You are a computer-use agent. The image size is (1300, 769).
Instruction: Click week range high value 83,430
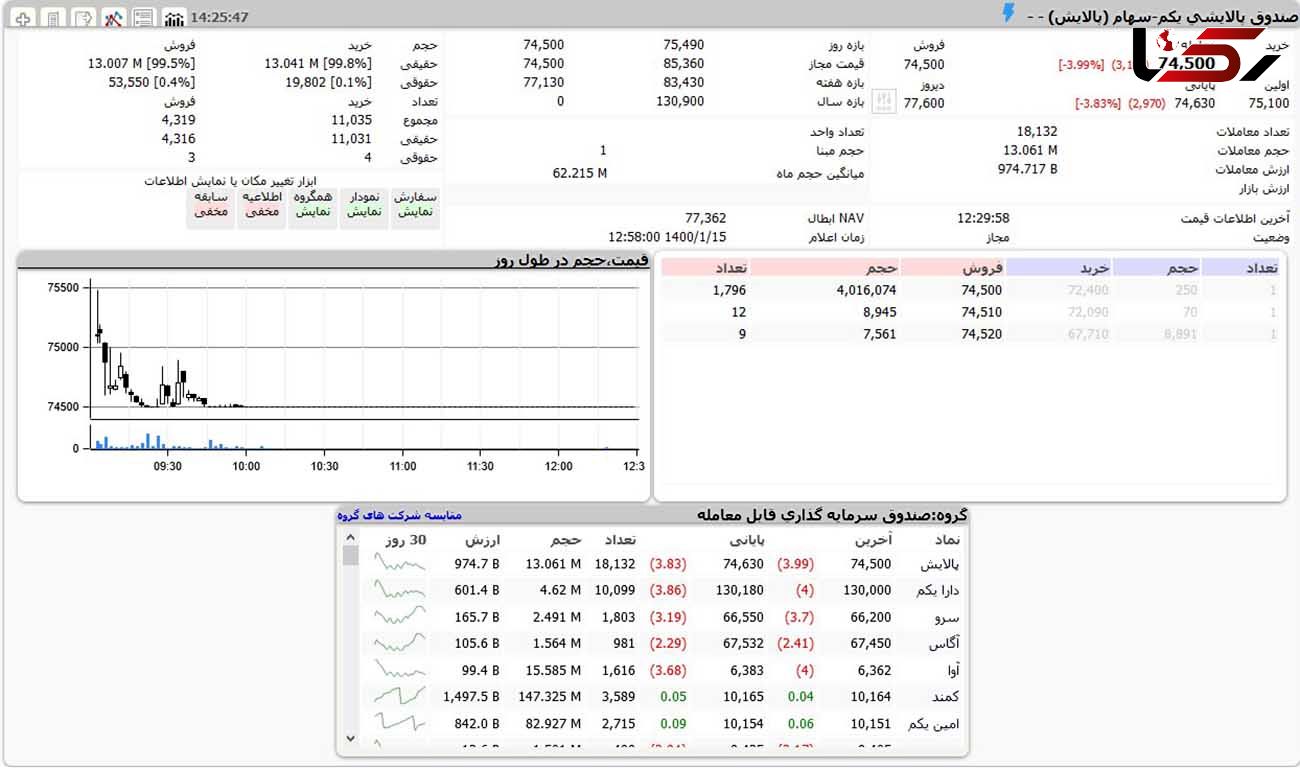(683, 82)
